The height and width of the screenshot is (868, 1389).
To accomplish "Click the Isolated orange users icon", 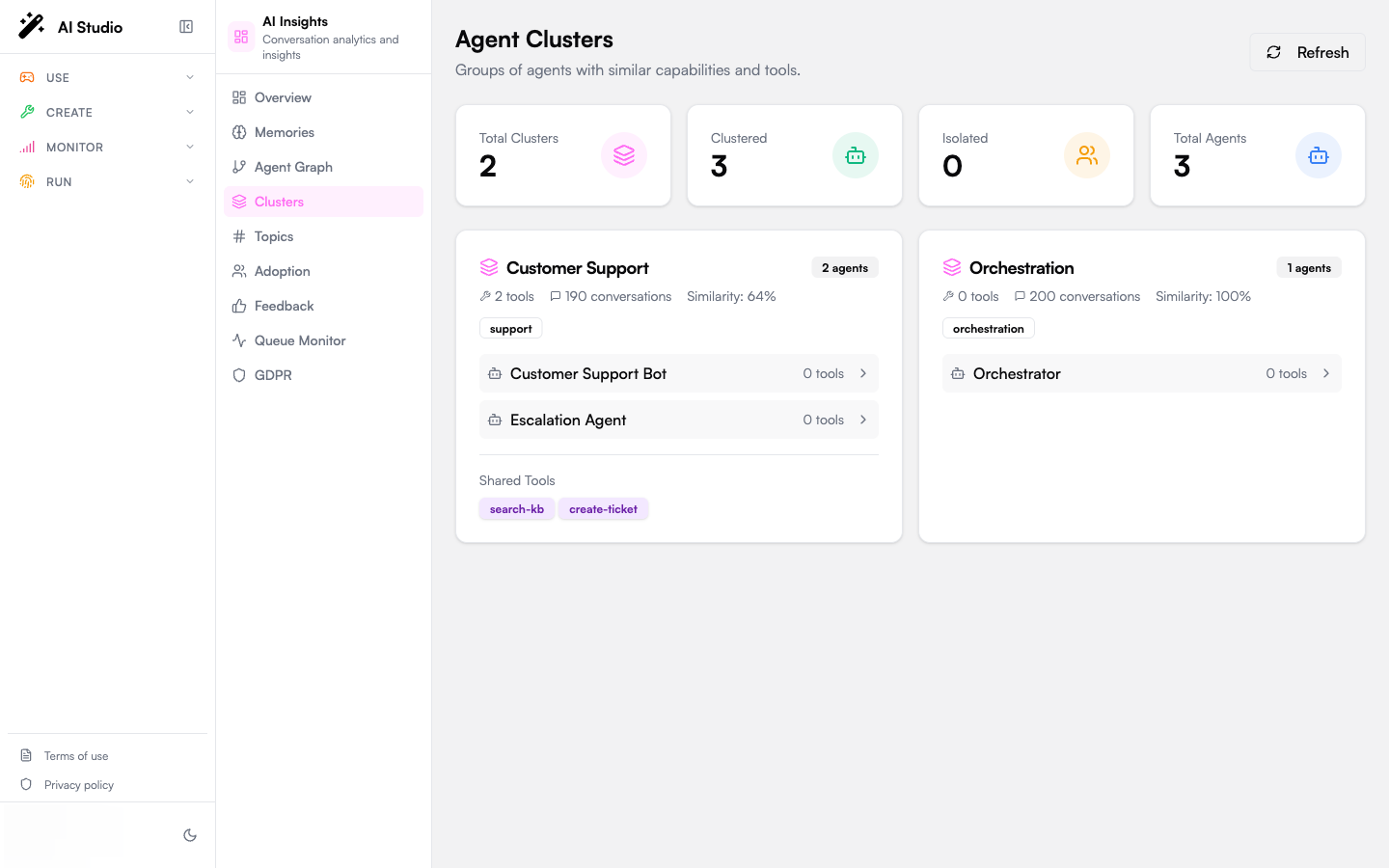I will pyautogui.click(x=1087, y=155).
